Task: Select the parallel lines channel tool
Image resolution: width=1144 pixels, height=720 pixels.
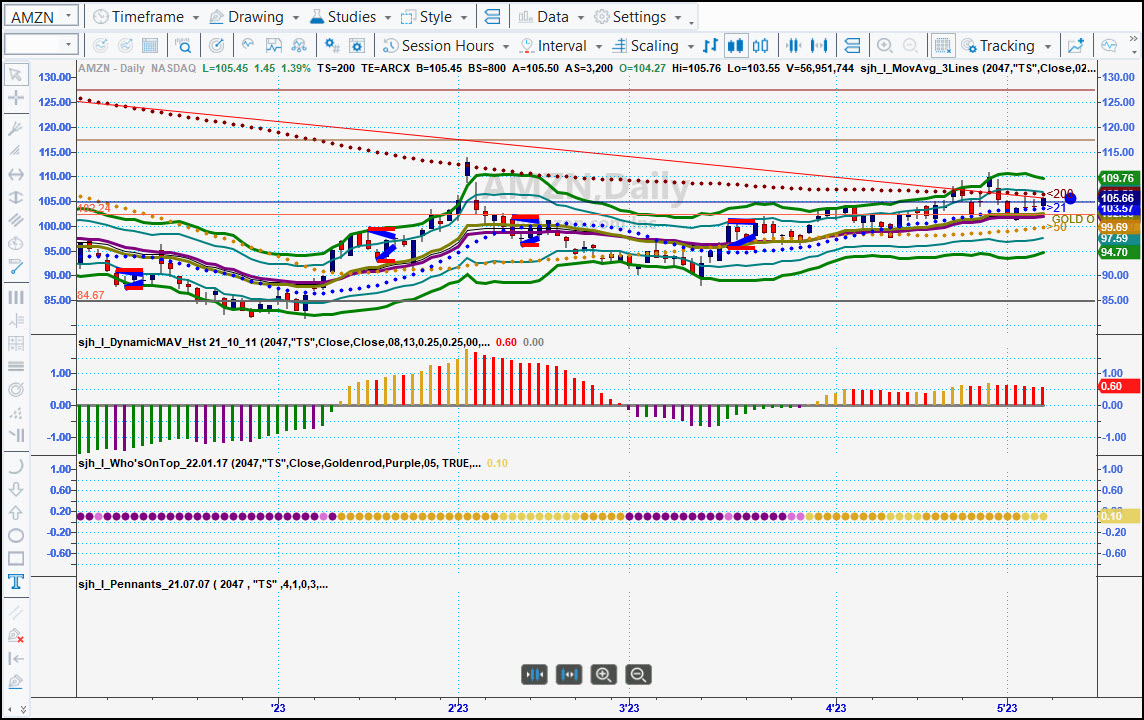Action: 15,220
